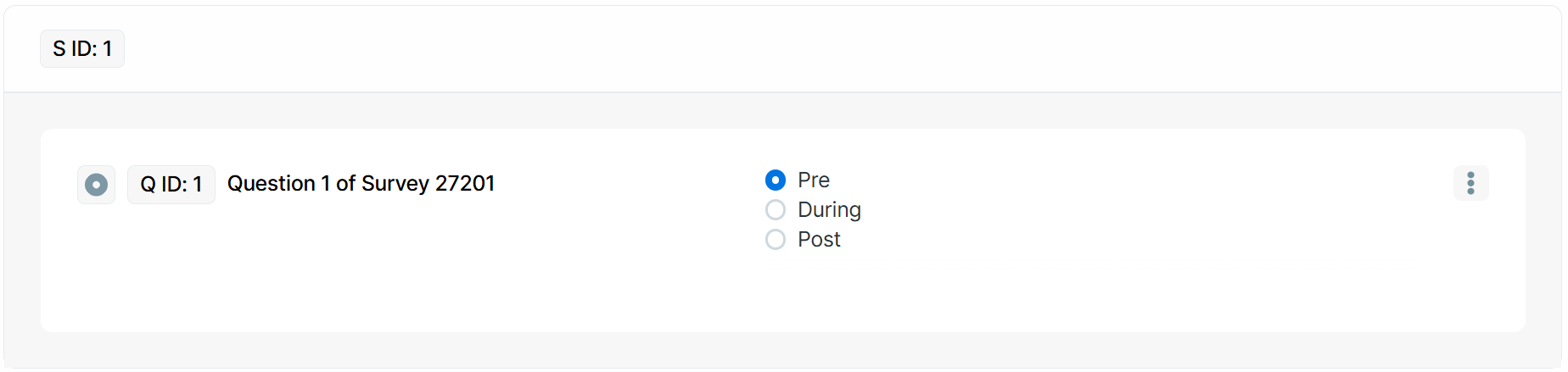Pick the Post radio button
The image size is (1568, 372).
click(776, 240)
